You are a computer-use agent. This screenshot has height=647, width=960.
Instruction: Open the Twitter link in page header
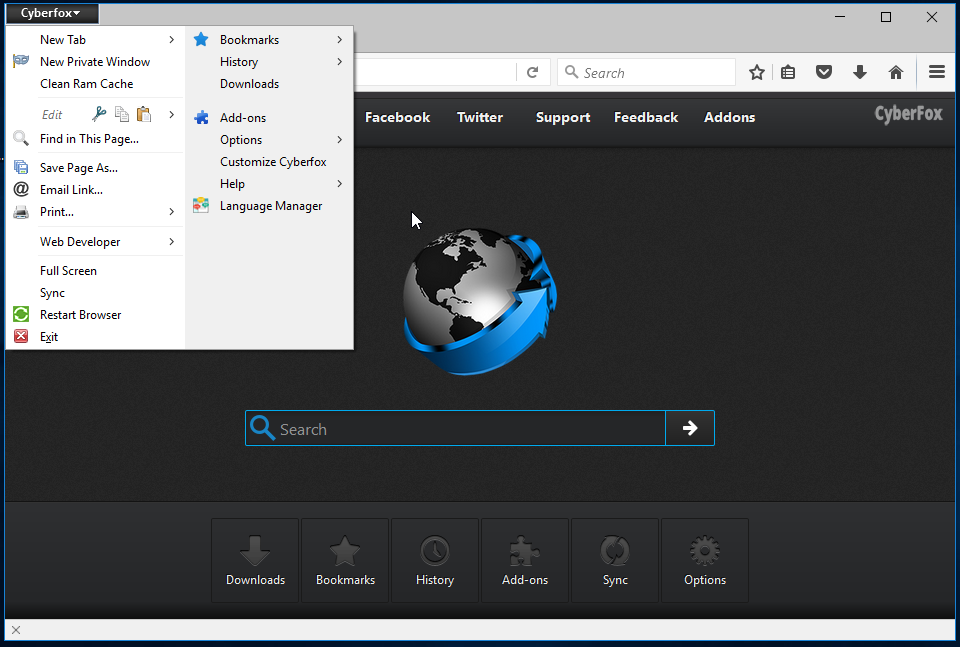pyautogui.click(x=480, y=117)
